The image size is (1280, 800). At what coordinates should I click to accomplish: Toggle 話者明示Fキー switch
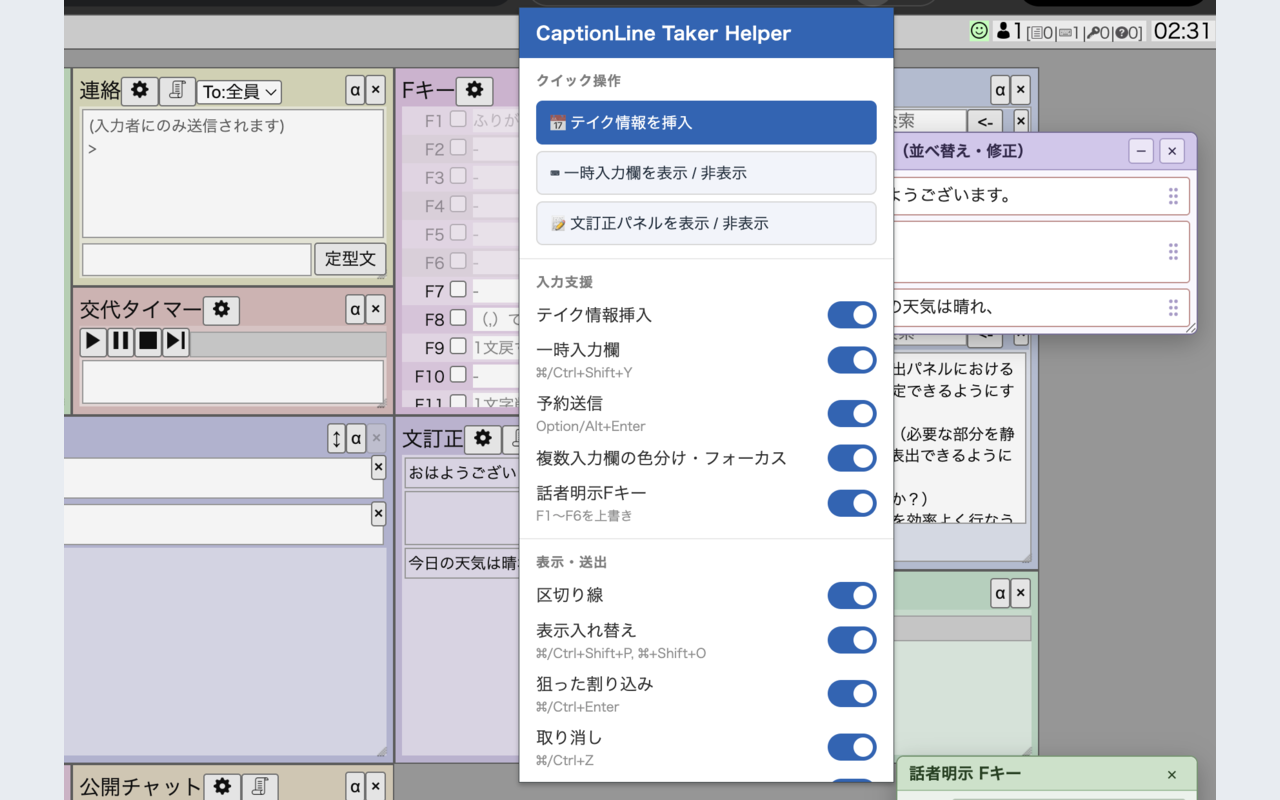pos(852,503)
